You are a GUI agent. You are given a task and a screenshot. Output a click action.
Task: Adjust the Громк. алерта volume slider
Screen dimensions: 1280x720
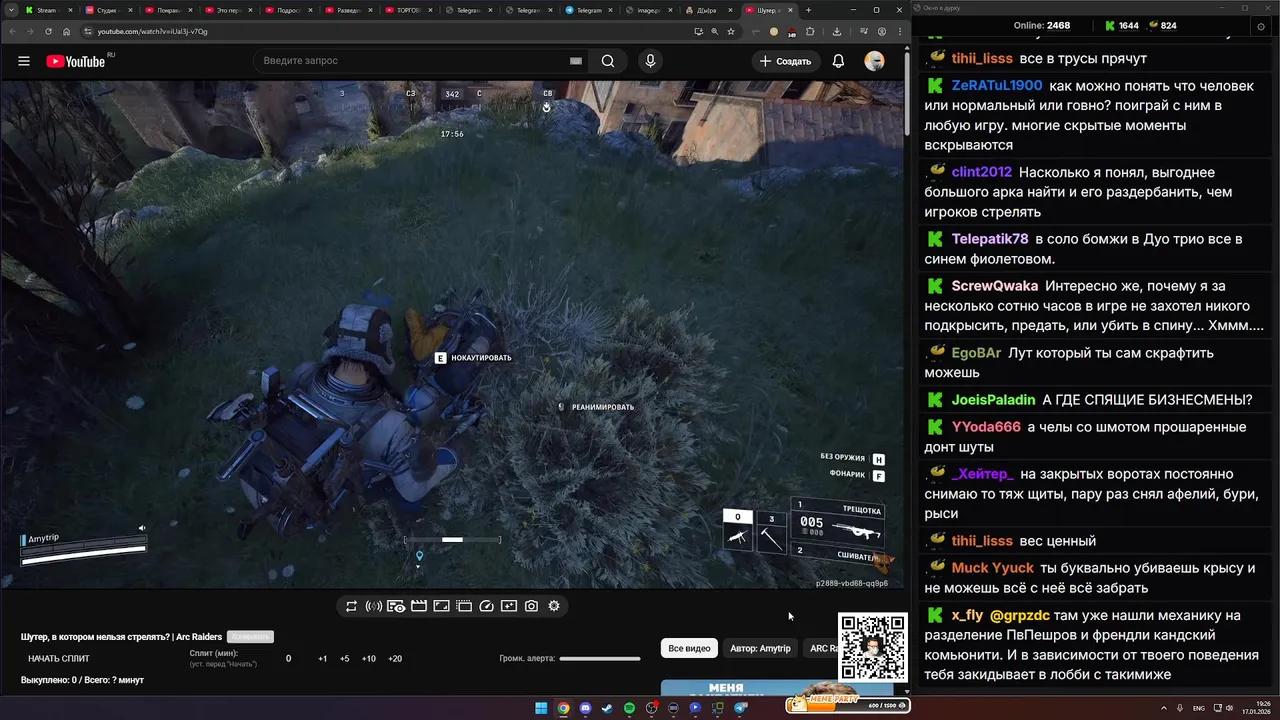(600, 659)
